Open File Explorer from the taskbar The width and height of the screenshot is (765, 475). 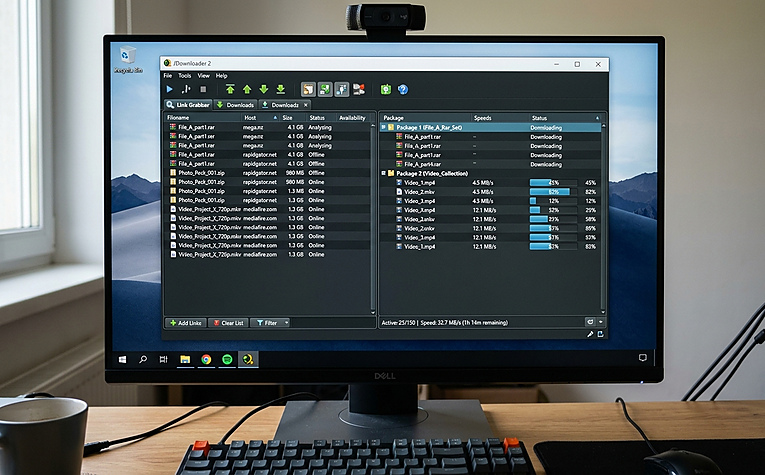pyautogui.click(x=185, y=359)
